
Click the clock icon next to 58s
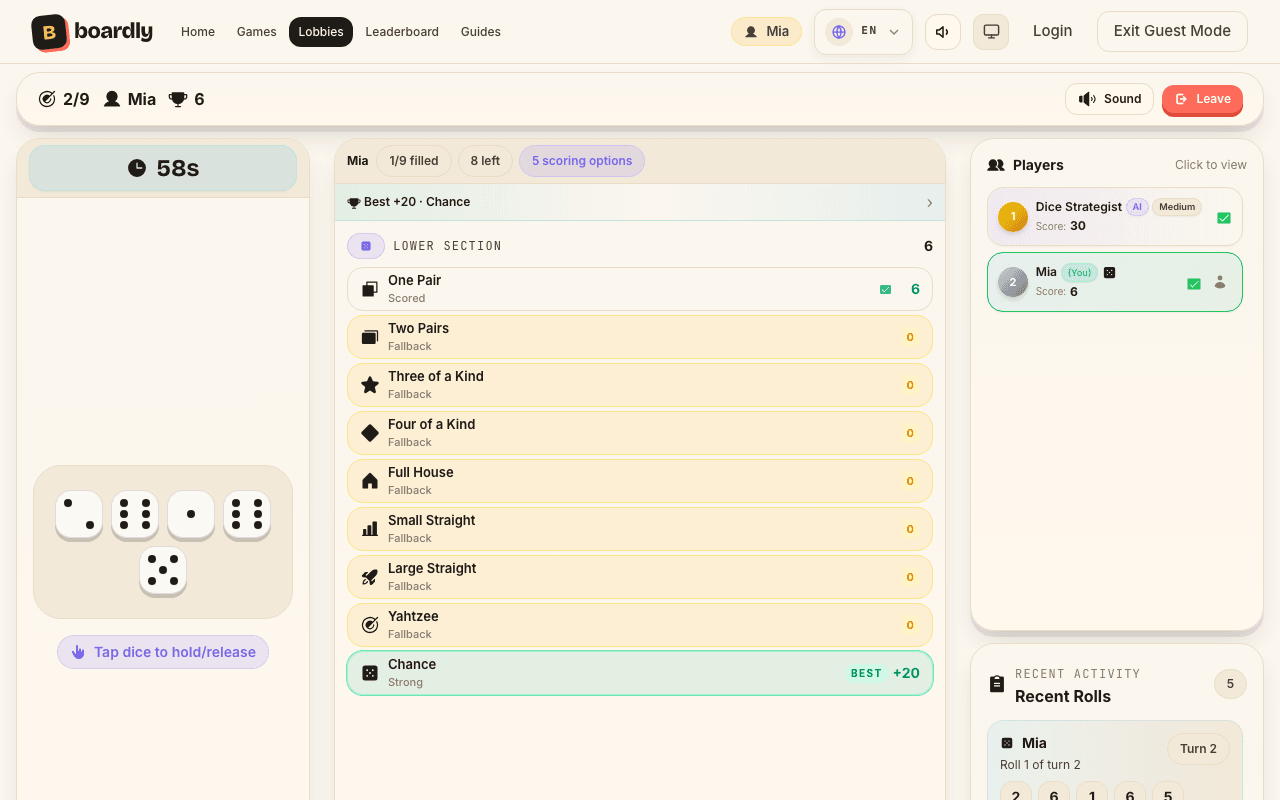tap(137, 168)
